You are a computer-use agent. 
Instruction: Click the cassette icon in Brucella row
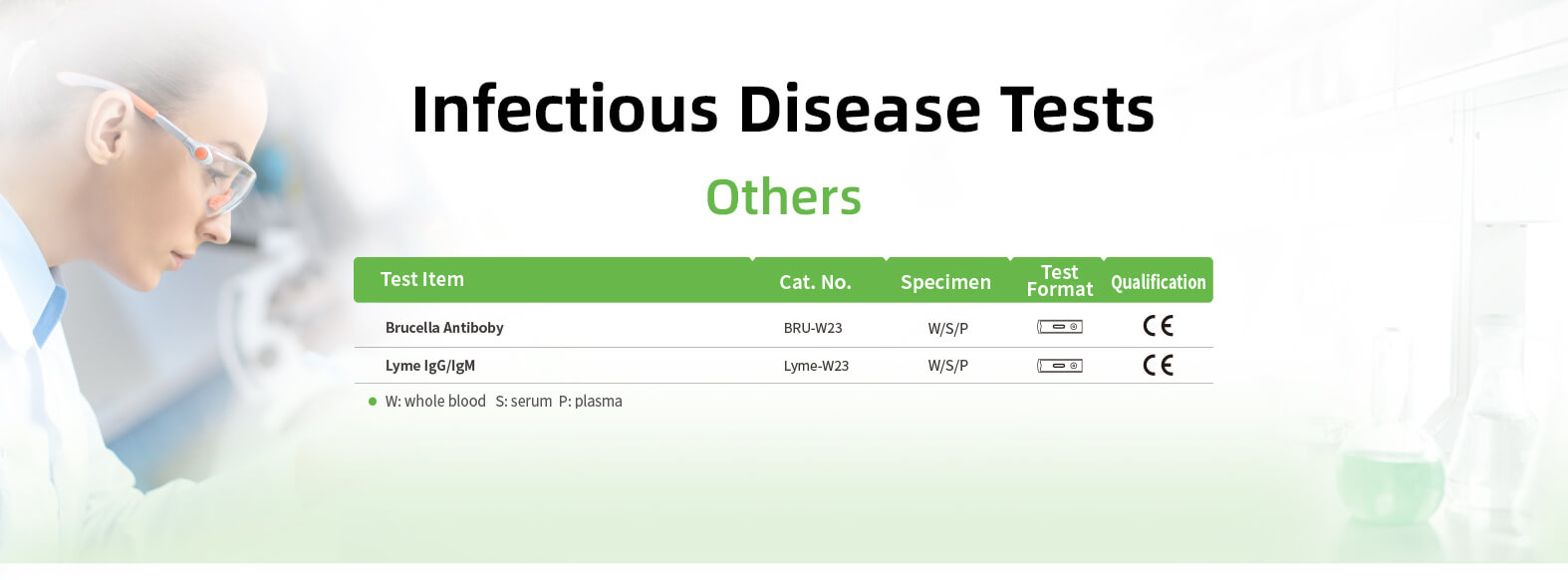click(x=1060, y=327)
